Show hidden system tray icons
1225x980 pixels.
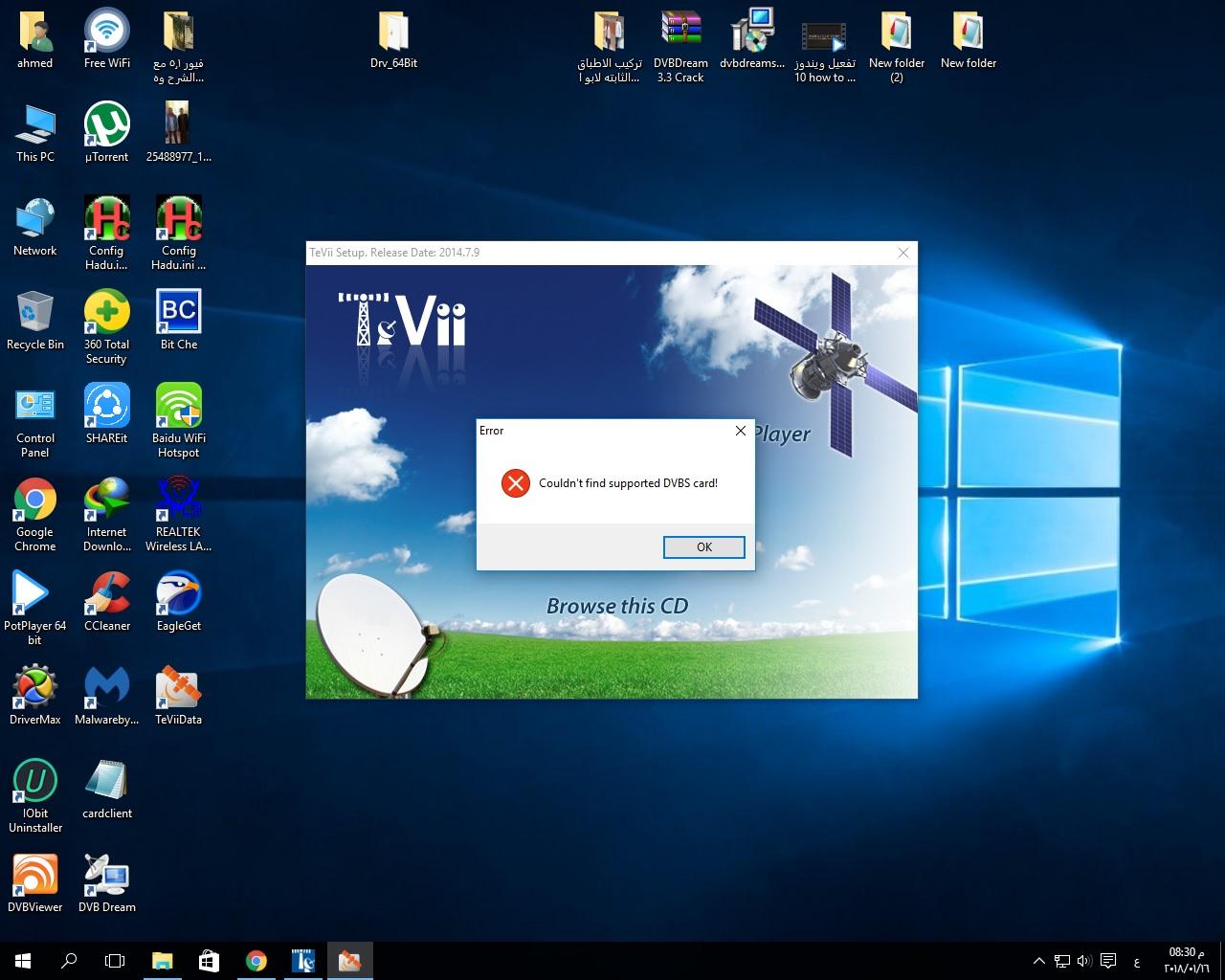[1039, 961]
